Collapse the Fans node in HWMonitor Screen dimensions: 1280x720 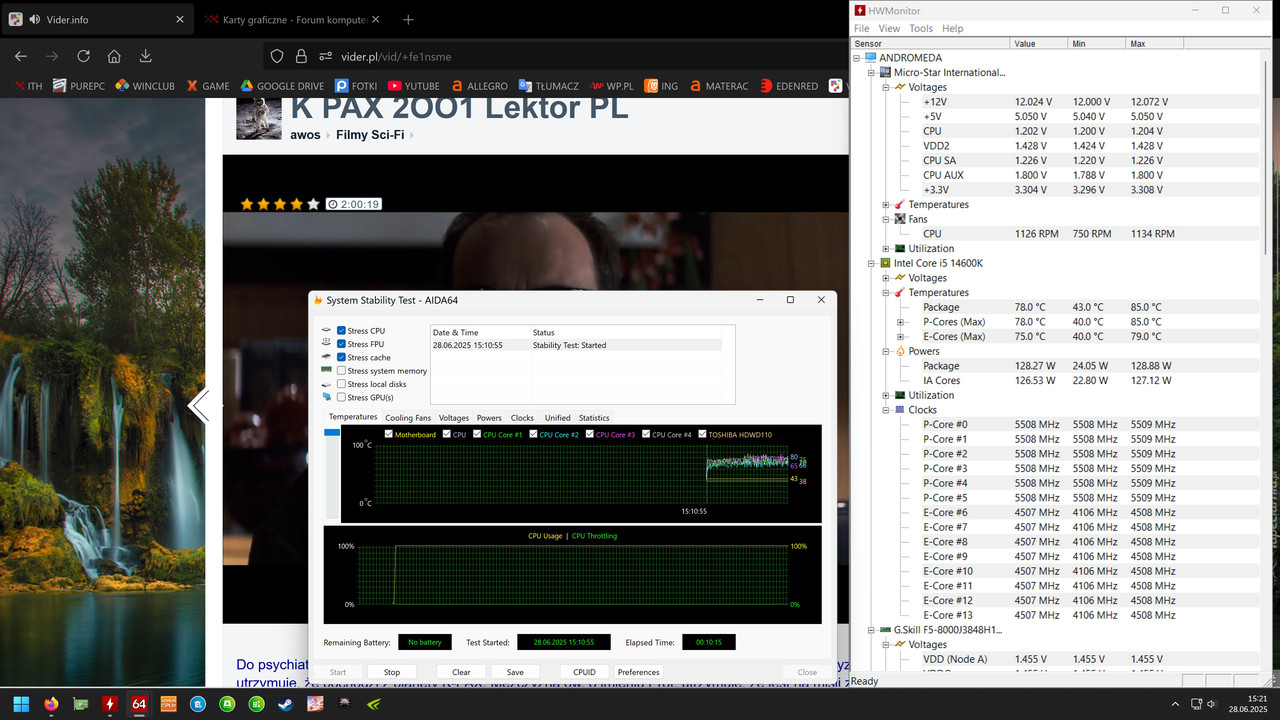(886, 219)
